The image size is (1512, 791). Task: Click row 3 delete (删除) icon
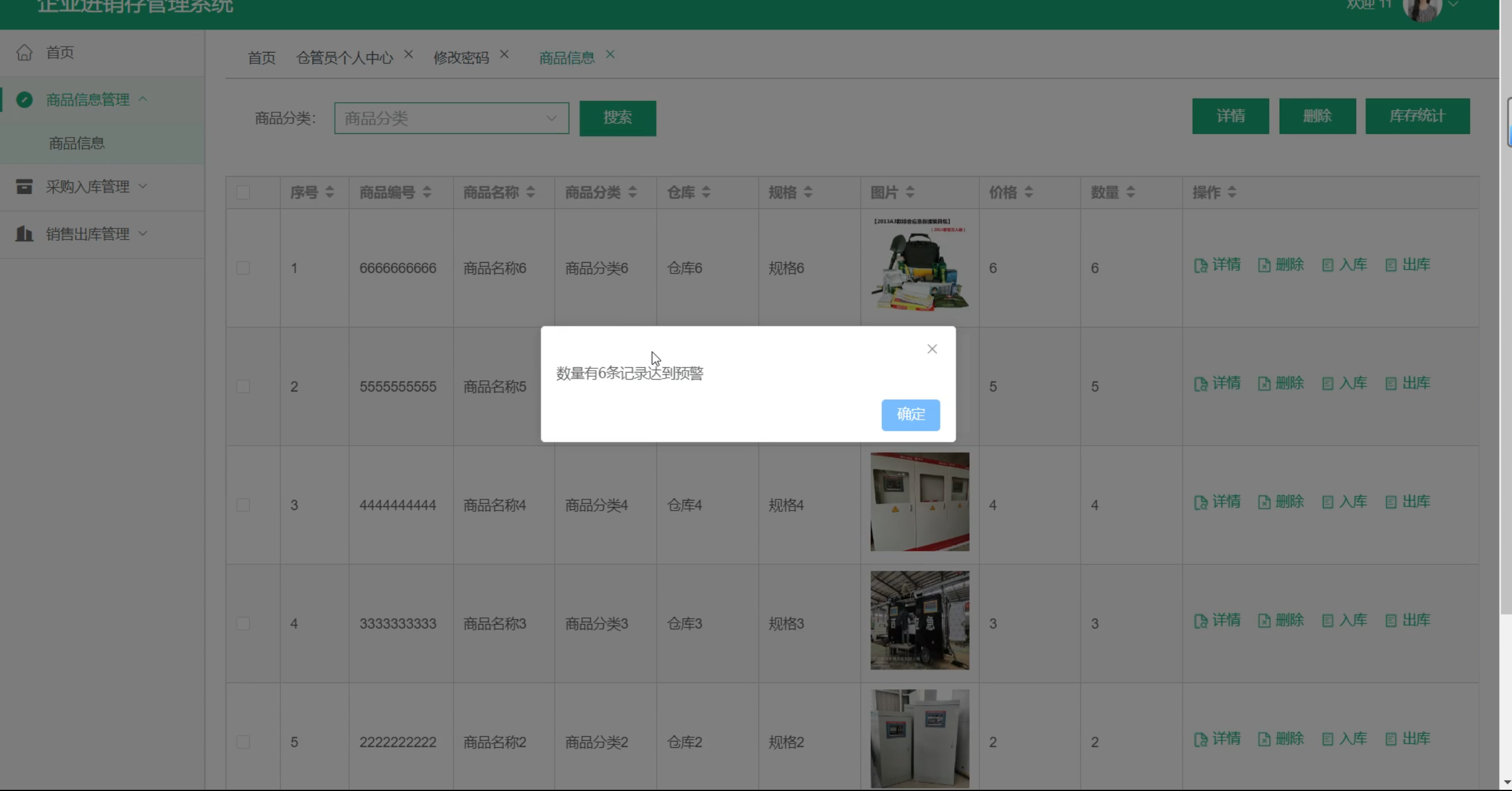point(1264,502)
